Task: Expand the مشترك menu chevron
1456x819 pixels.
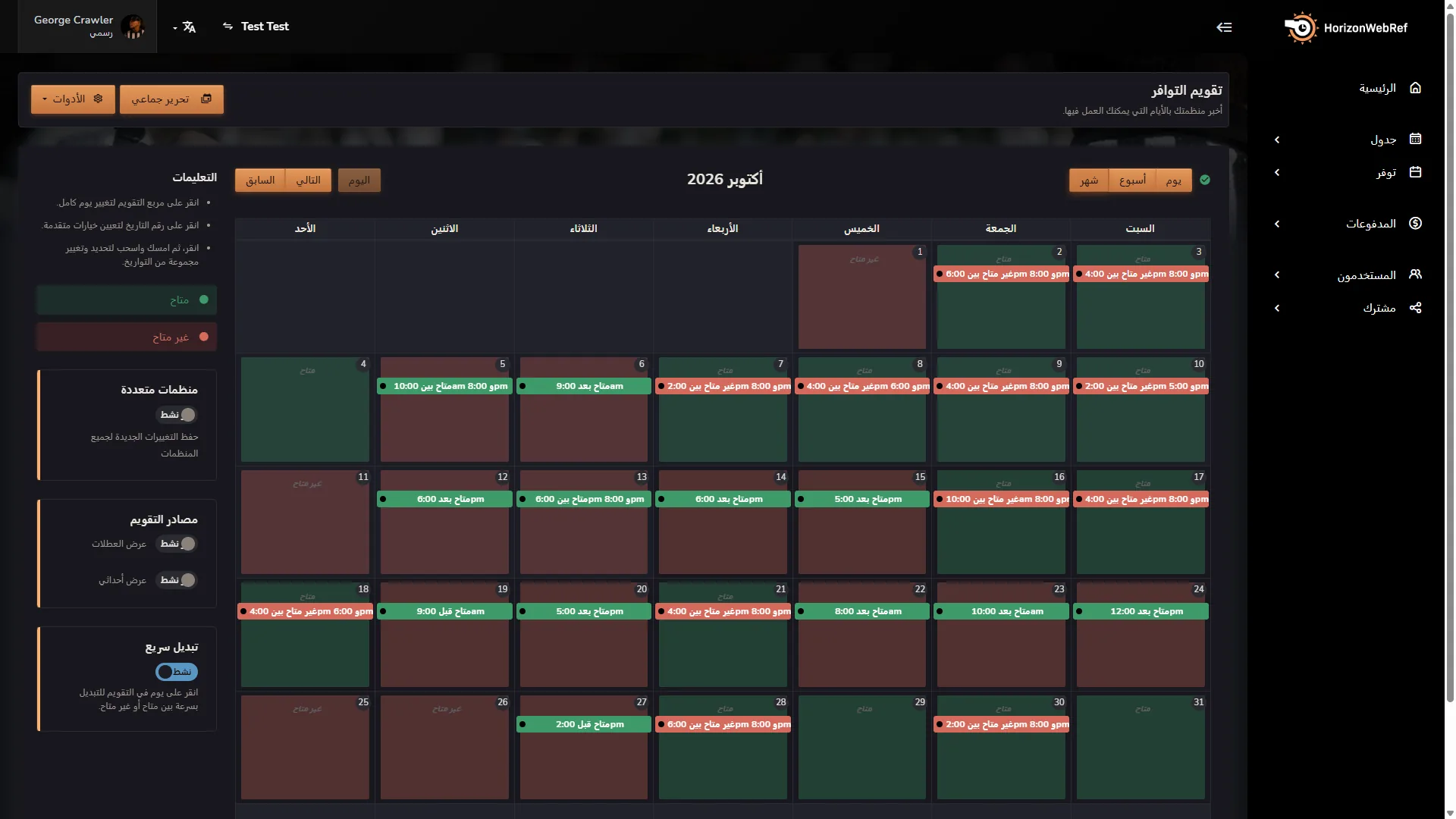Action: [1277, 308]
